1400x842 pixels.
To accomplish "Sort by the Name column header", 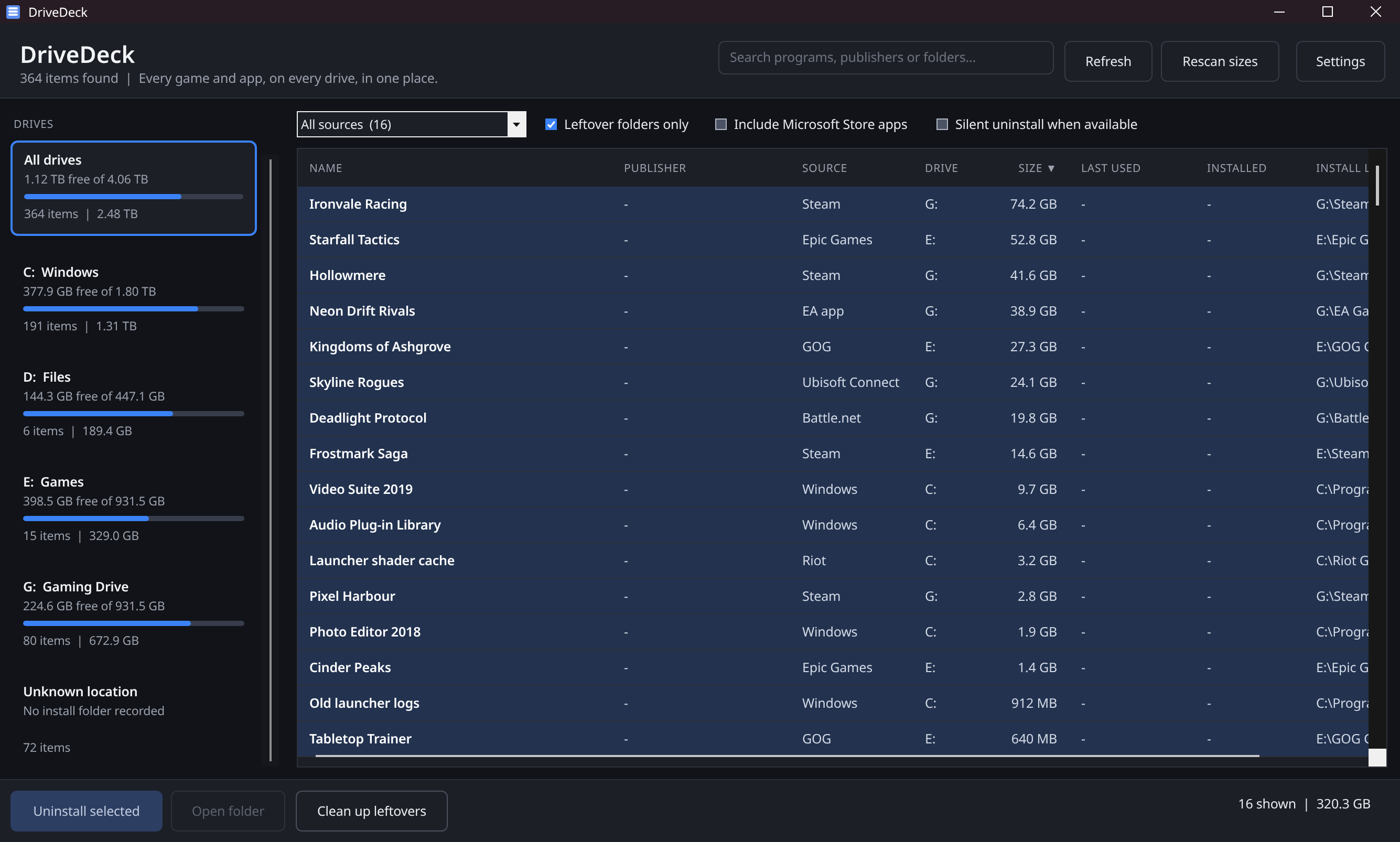I will pyautogui.click(x=326, y=168).
